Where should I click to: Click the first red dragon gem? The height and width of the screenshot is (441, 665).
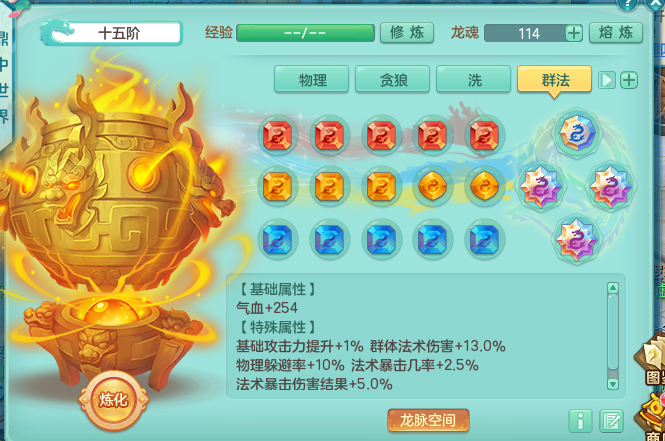pyautogui.click(x=277, y=135)
